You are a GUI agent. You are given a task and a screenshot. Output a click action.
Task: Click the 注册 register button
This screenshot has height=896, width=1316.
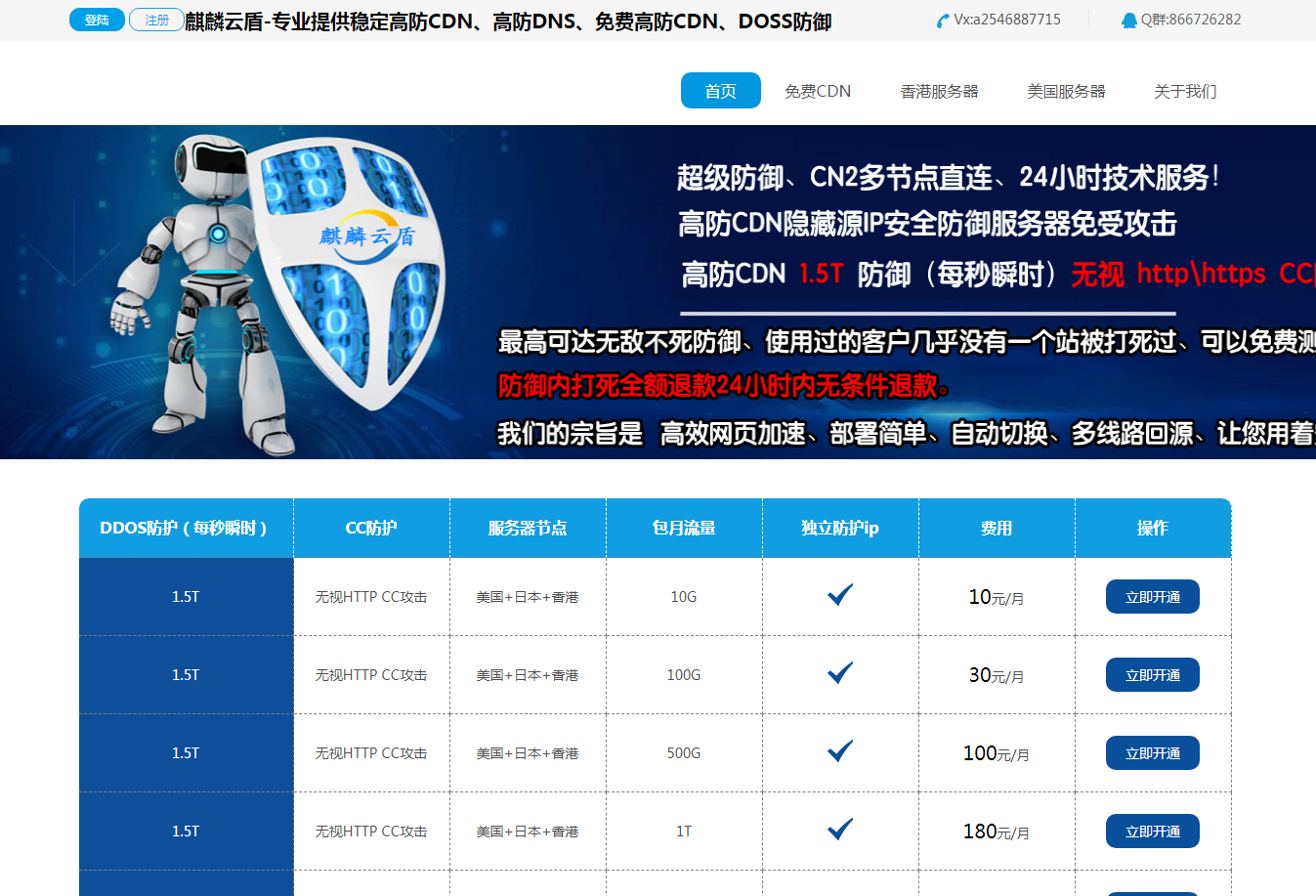[x=156, y=20]
